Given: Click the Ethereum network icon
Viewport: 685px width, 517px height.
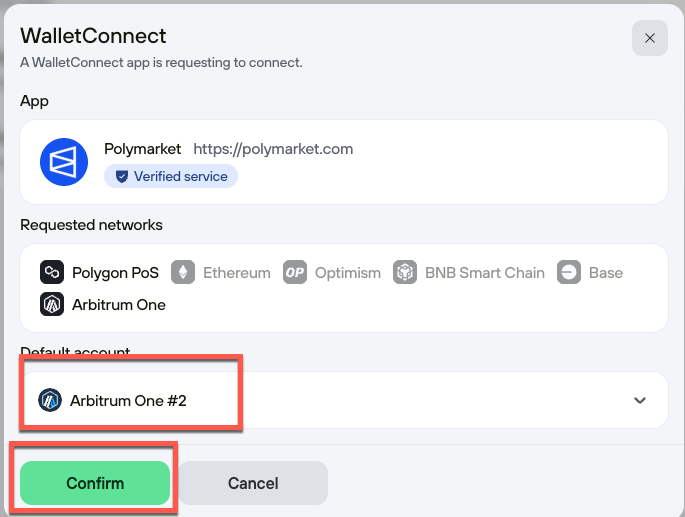Looking at the screenshot, I should (x=183, y=272).
